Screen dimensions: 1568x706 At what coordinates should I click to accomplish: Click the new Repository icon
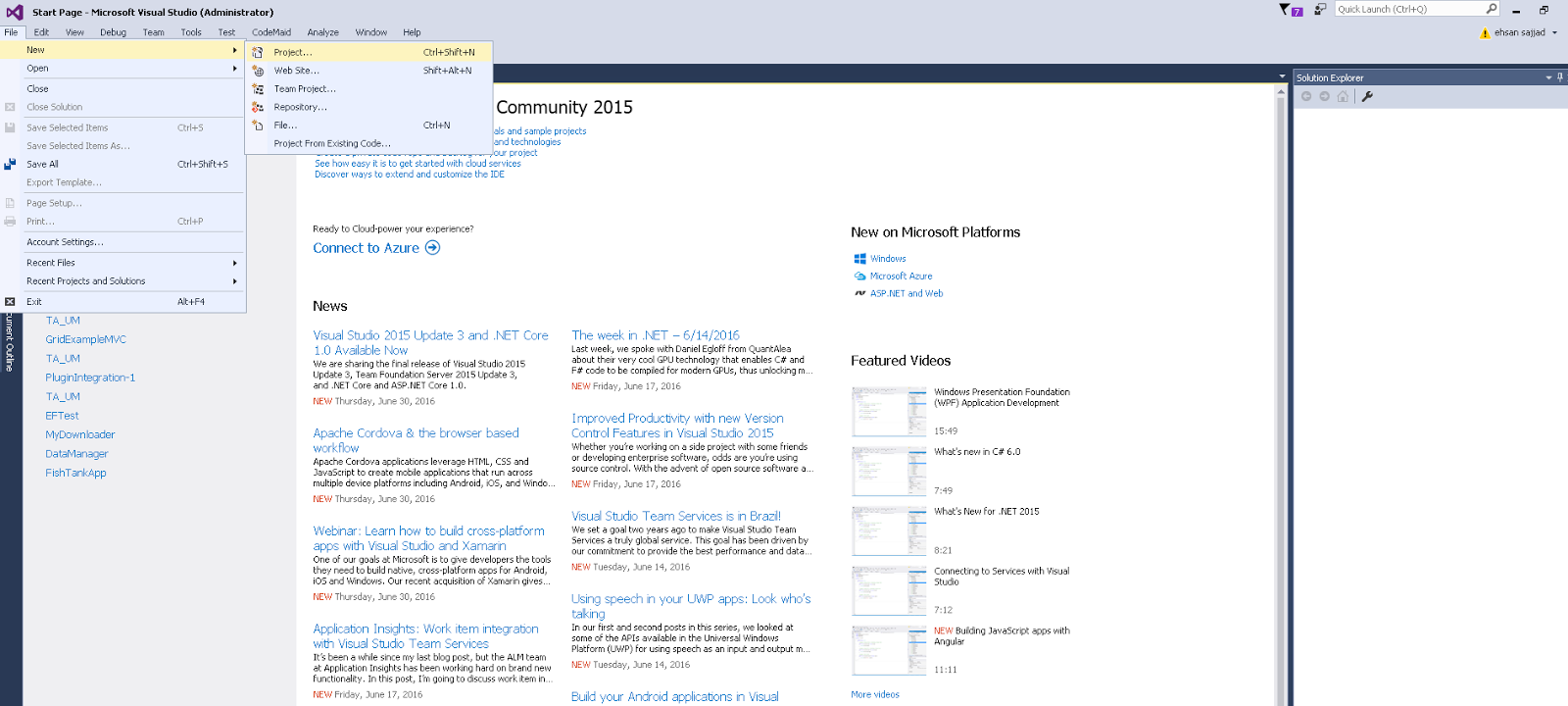click(258, 107)
